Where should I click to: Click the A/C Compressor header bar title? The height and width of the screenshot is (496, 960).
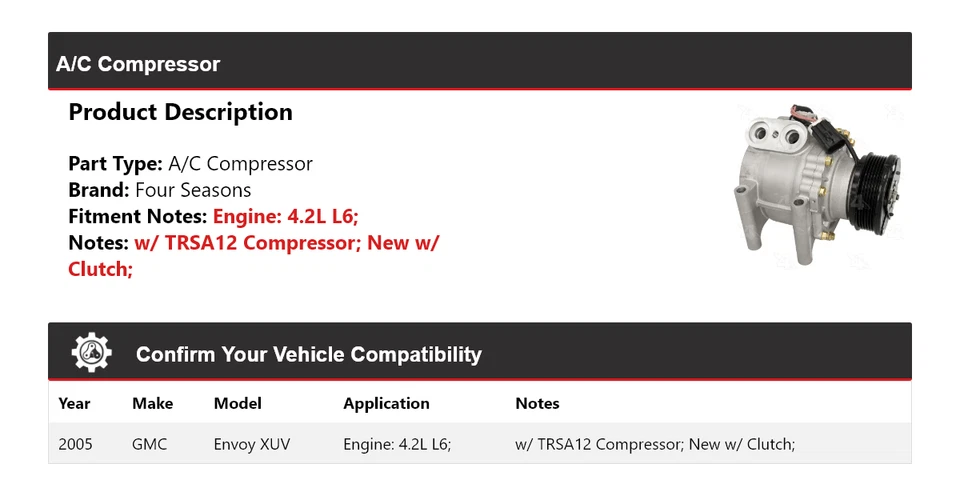[138, 64]
